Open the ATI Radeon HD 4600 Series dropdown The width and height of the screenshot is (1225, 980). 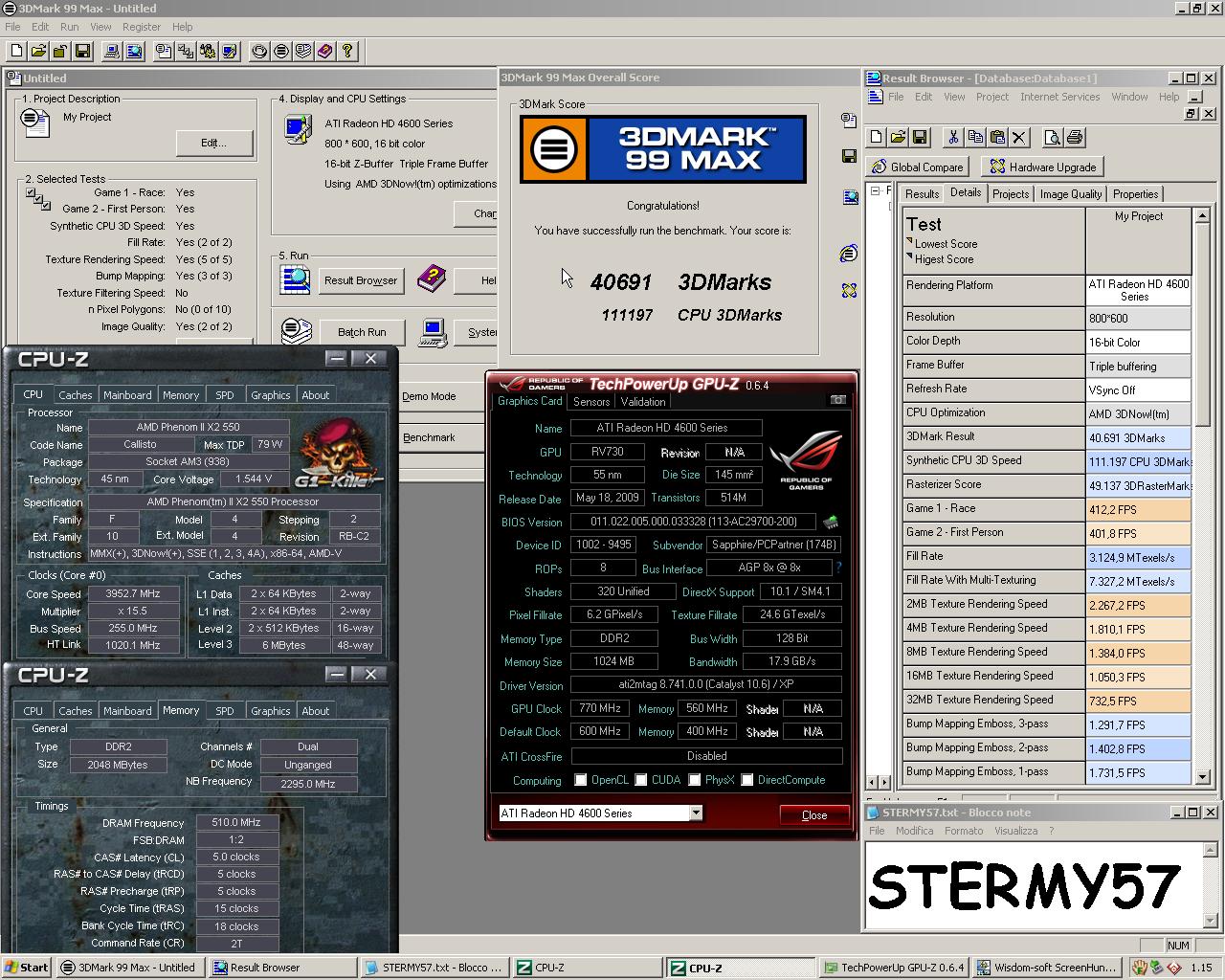click(696, 813)
